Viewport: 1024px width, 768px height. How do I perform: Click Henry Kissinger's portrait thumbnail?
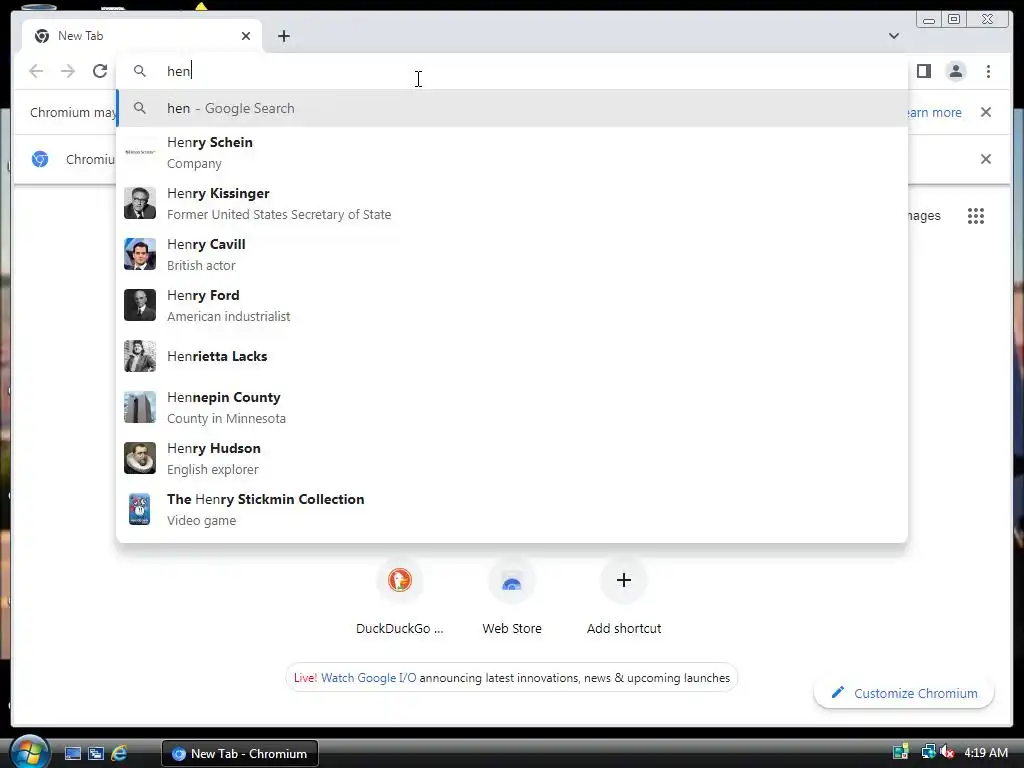[140, 203]
